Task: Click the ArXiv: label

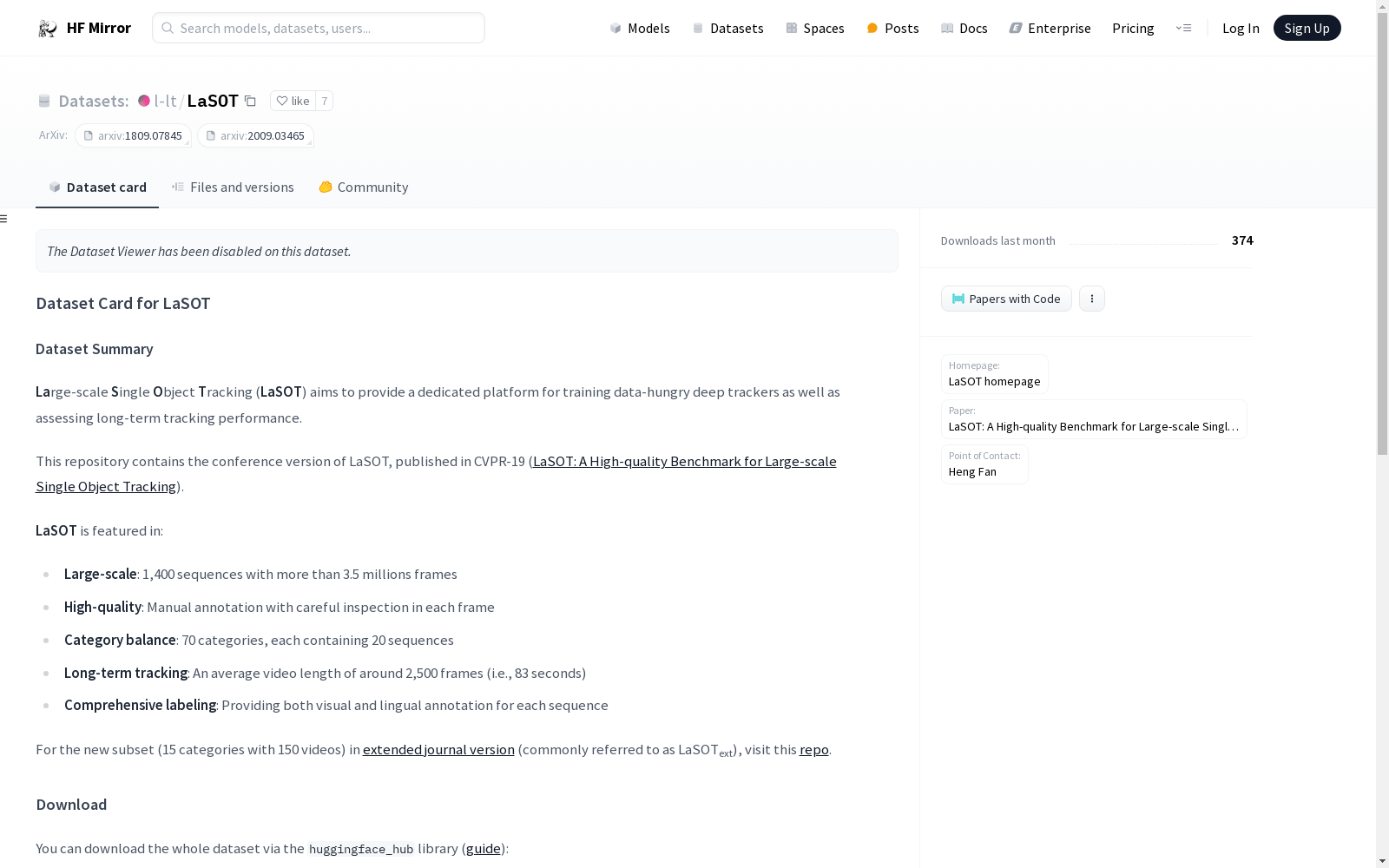Action: click(x=53, y=135)
